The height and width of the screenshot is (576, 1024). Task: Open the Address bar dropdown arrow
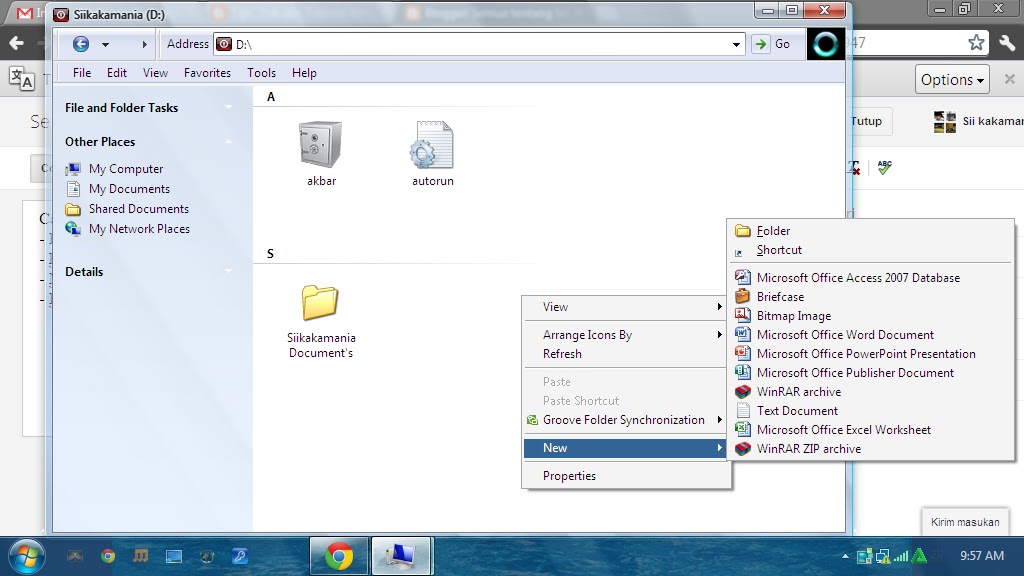click(736, 44)
